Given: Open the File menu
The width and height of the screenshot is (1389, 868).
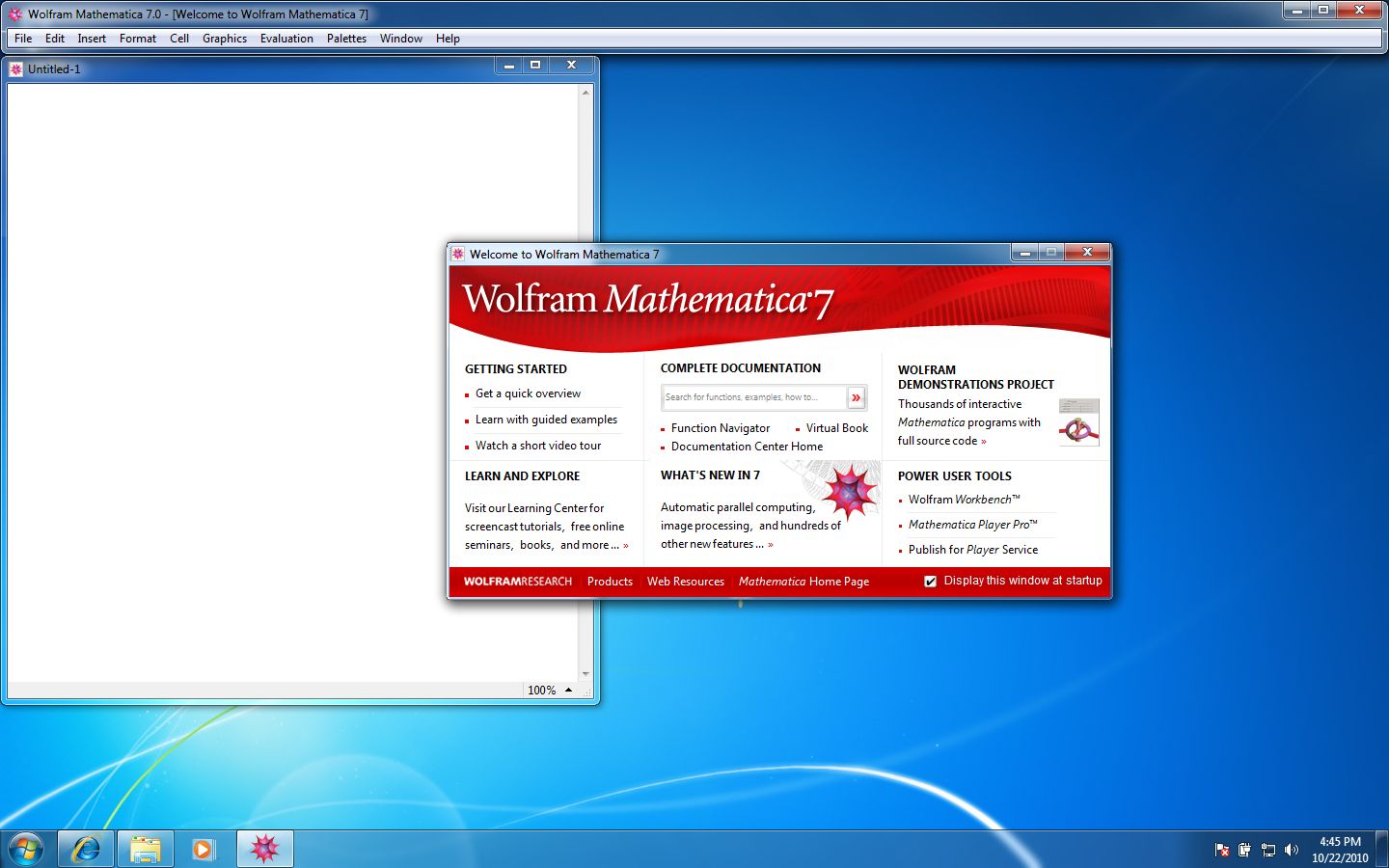Looking at the screenshot, I should click(23, 39).
